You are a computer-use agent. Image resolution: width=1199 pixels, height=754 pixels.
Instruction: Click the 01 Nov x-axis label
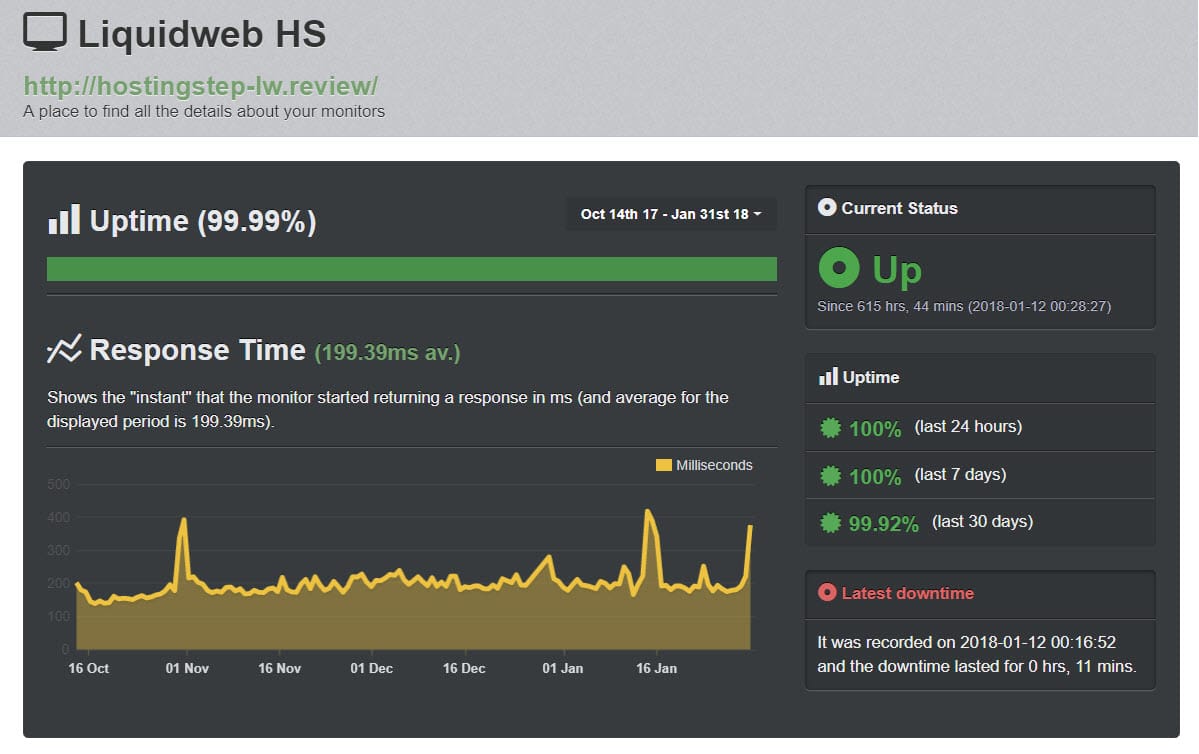tap(187, 668)
